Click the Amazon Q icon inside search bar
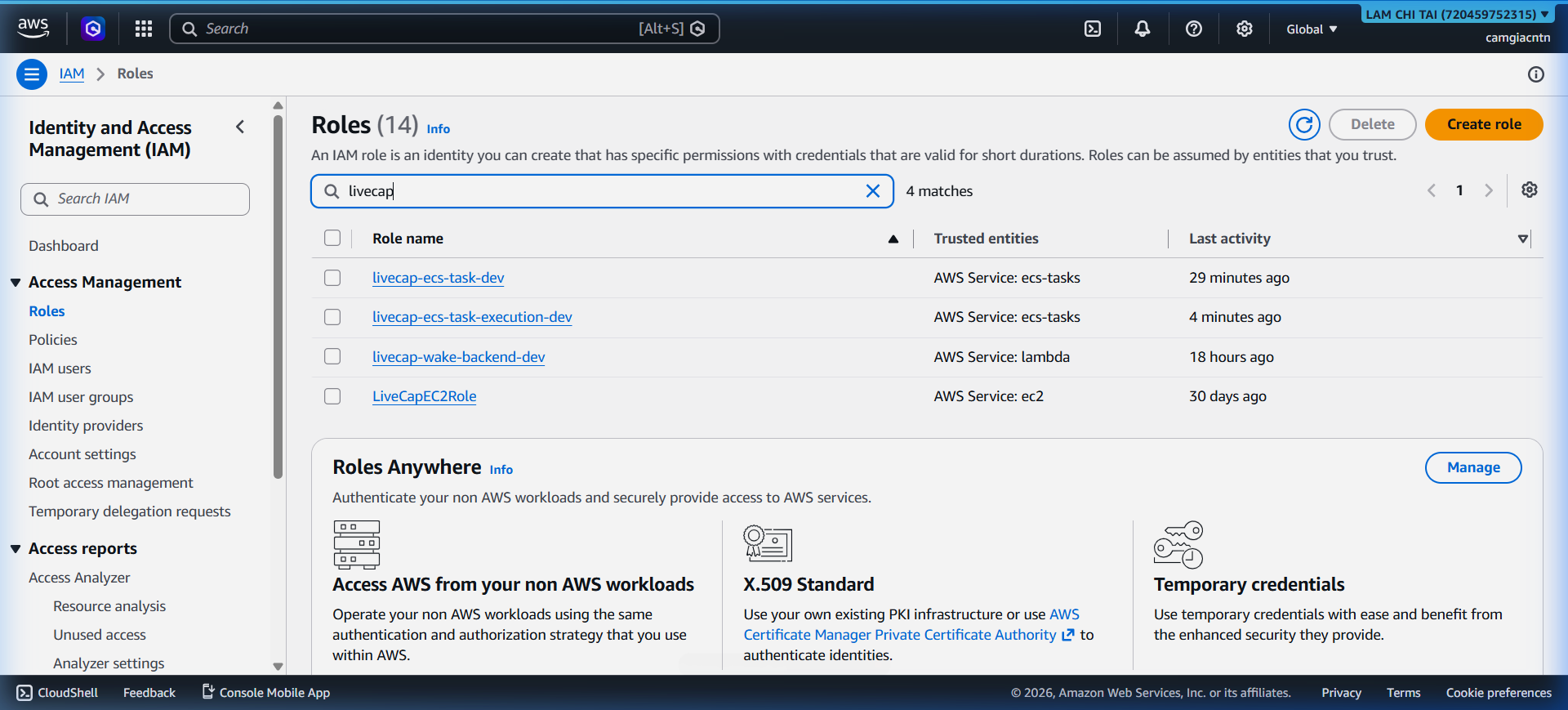The width and height of the screenshot is (1568, 710). pyautogui.click(x=697, y=29)
